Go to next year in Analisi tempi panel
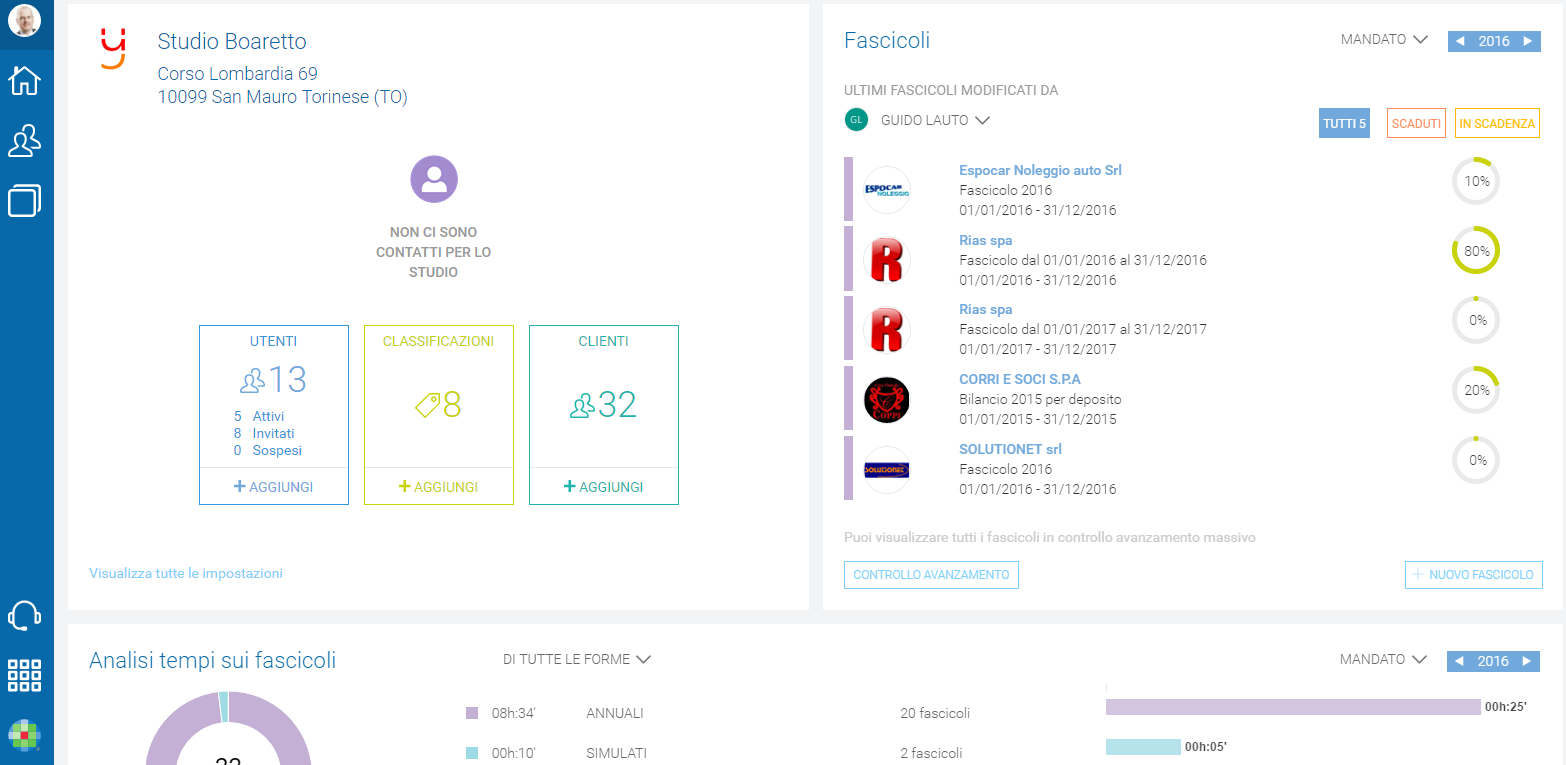The height and width of the screenshot is (765, 1566). 1526,661
